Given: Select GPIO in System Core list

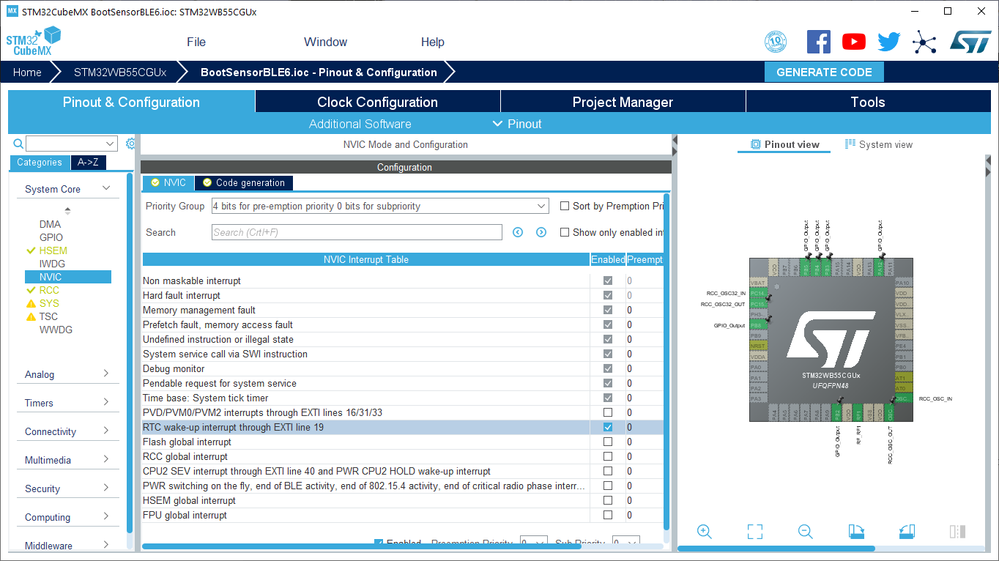Looking at the screenshot, I should coord(51,238).
